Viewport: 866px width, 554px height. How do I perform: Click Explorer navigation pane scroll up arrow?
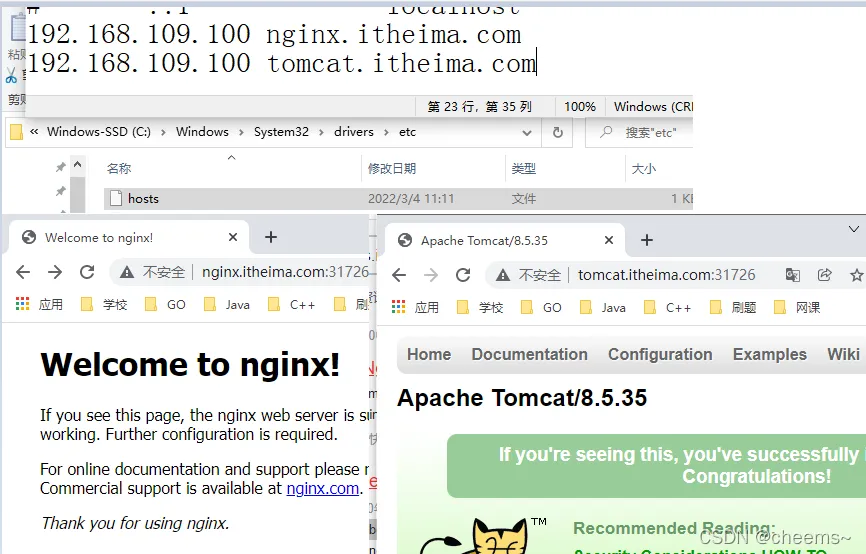coord(77,165)
